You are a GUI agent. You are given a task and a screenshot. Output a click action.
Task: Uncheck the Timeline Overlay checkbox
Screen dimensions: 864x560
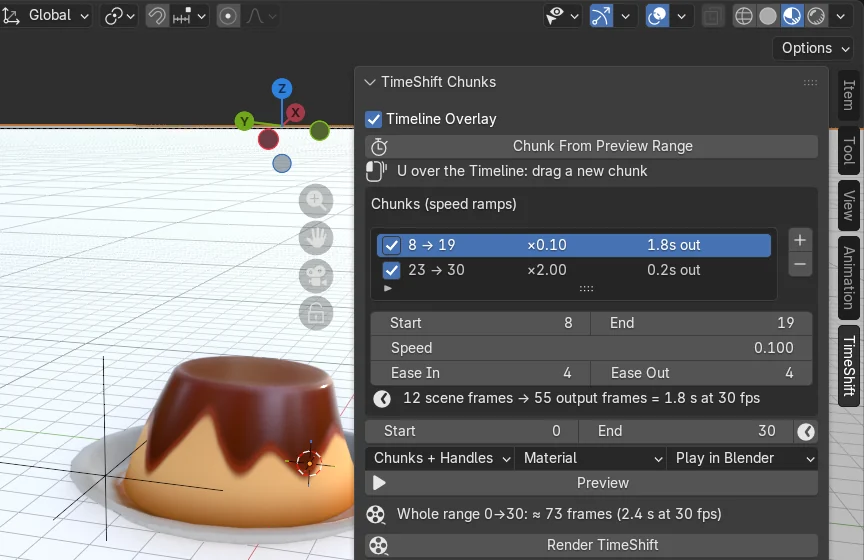click(x=374, y=119)
